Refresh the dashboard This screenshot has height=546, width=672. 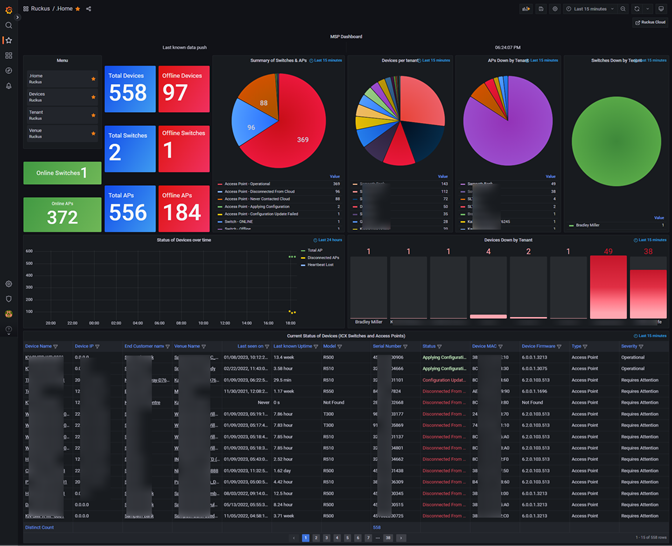point(637,9)
